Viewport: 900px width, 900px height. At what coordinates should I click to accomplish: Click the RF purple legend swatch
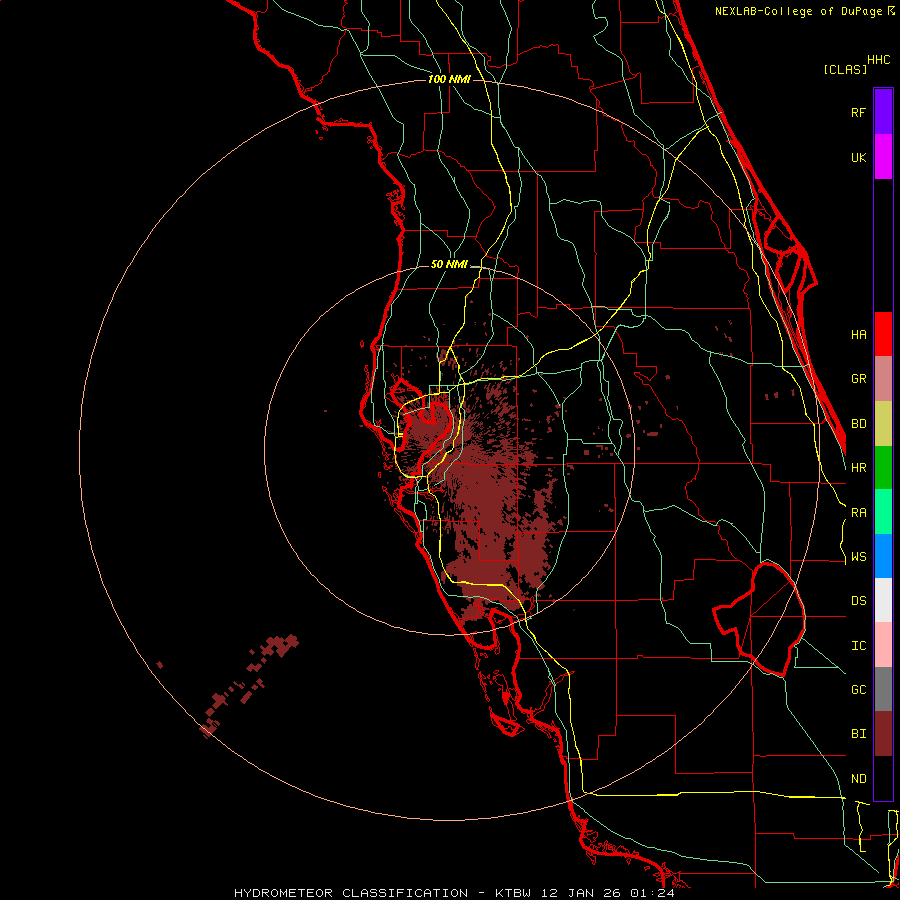pyautogui.click(x=883, y=112)
